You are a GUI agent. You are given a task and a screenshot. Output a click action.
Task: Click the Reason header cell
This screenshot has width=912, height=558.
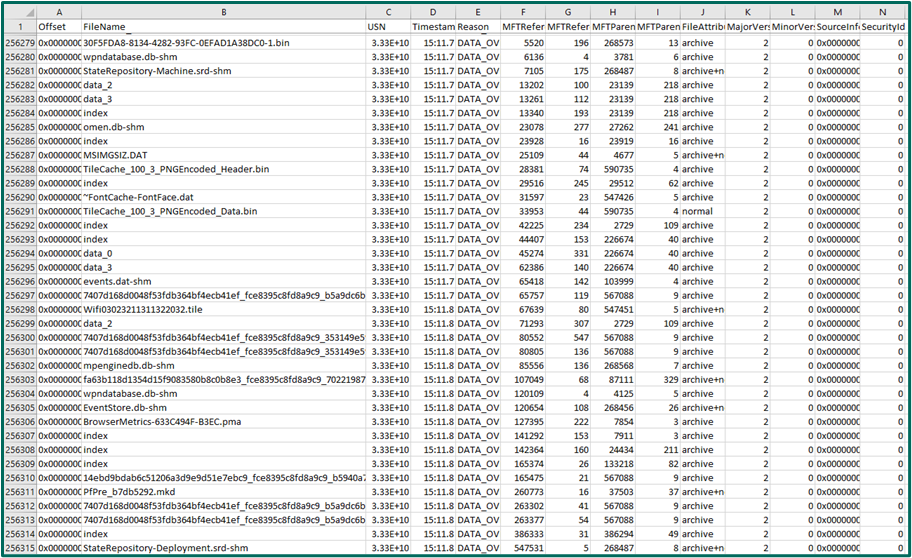pos(478,27)
